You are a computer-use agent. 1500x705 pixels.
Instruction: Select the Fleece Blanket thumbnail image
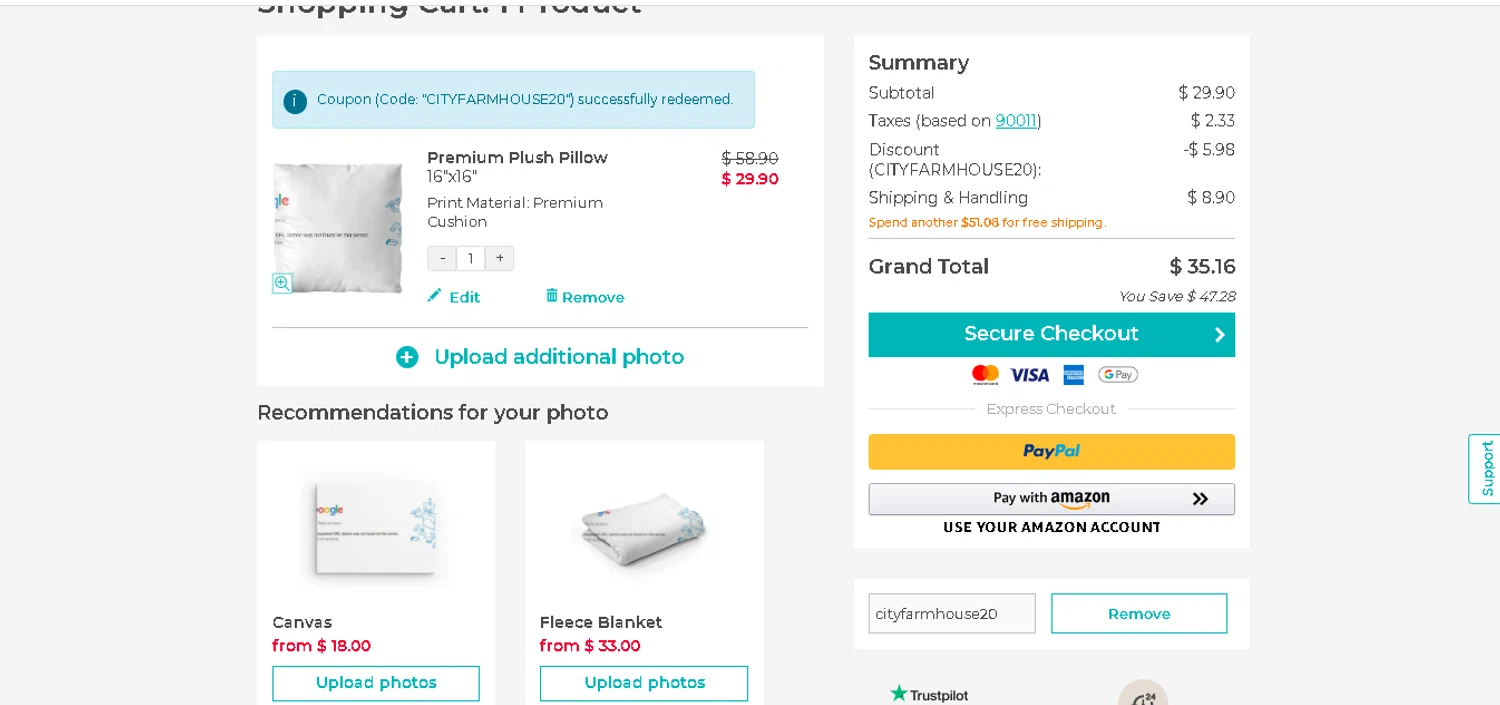[x=644, y=528]
